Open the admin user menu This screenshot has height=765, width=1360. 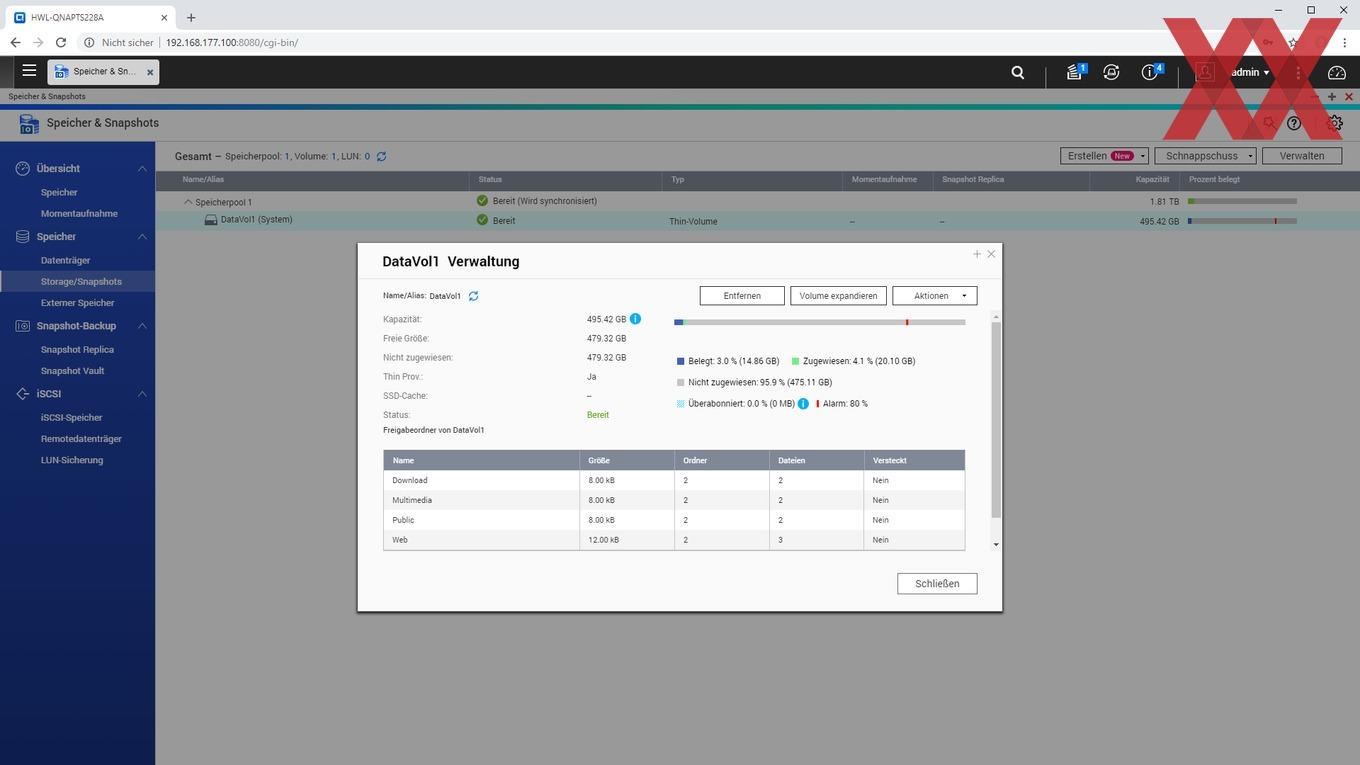(x=1250, y=72)
